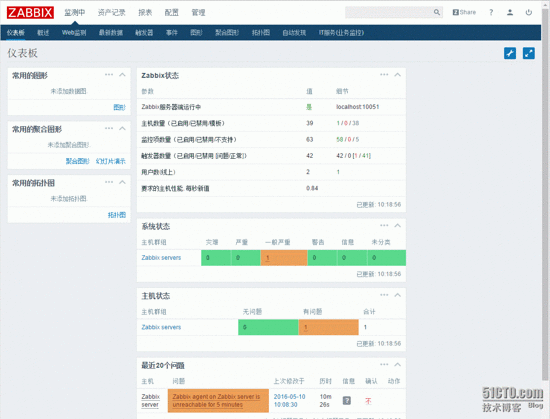The height and width of the screenshot is (419, 550).
Task: Open the 监测中 top menu
Action: (x=75, y=13)
